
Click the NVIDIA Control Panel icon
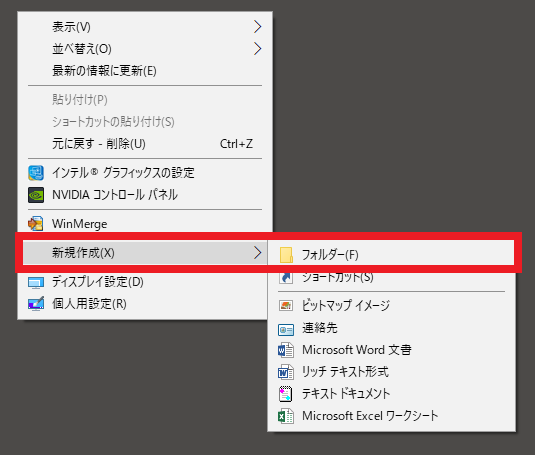pos(36,195)
